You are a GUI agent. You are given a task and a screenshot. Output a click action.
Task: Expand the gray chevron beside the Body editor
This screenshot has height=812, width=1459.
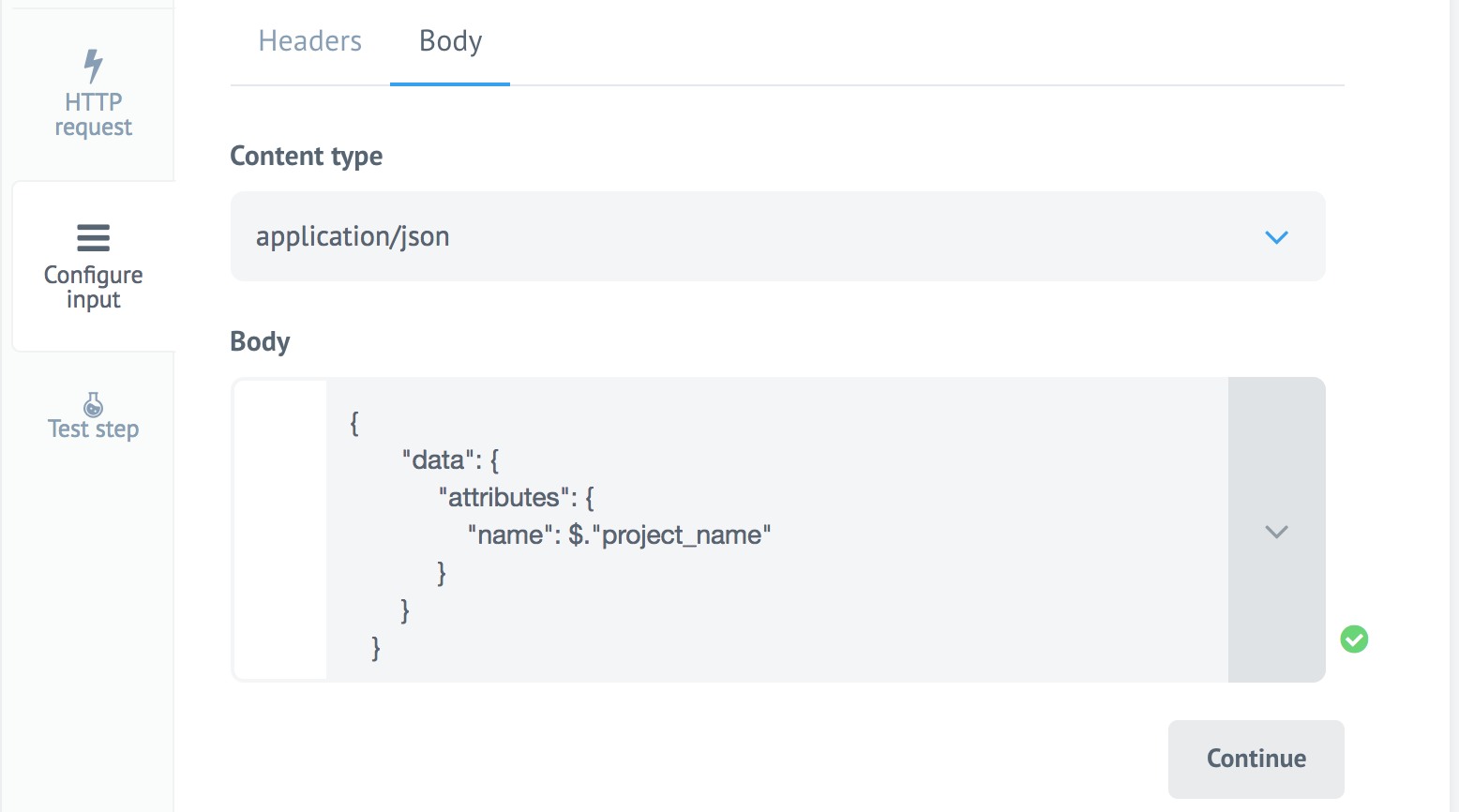1276,532
